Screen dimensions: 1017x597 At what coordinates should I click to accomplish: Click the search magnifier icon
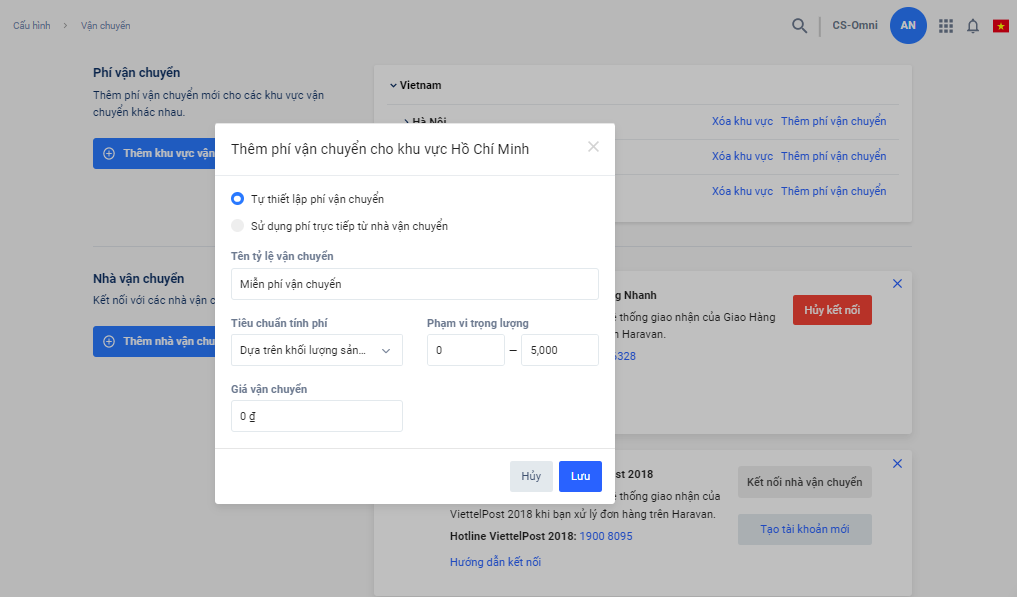799,26
